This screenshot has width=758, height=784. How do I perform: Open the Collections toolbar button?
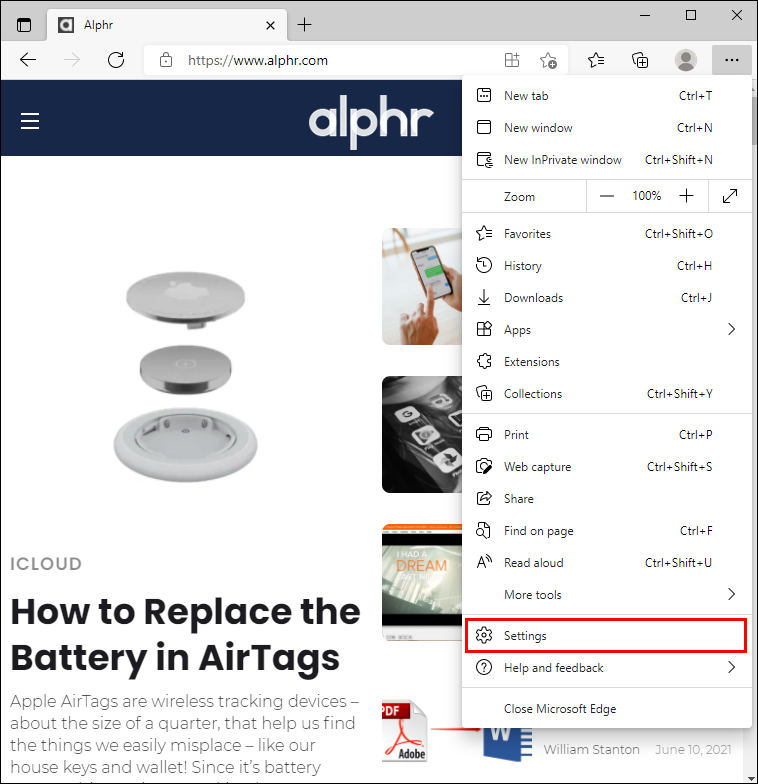(x=640, y=60)
